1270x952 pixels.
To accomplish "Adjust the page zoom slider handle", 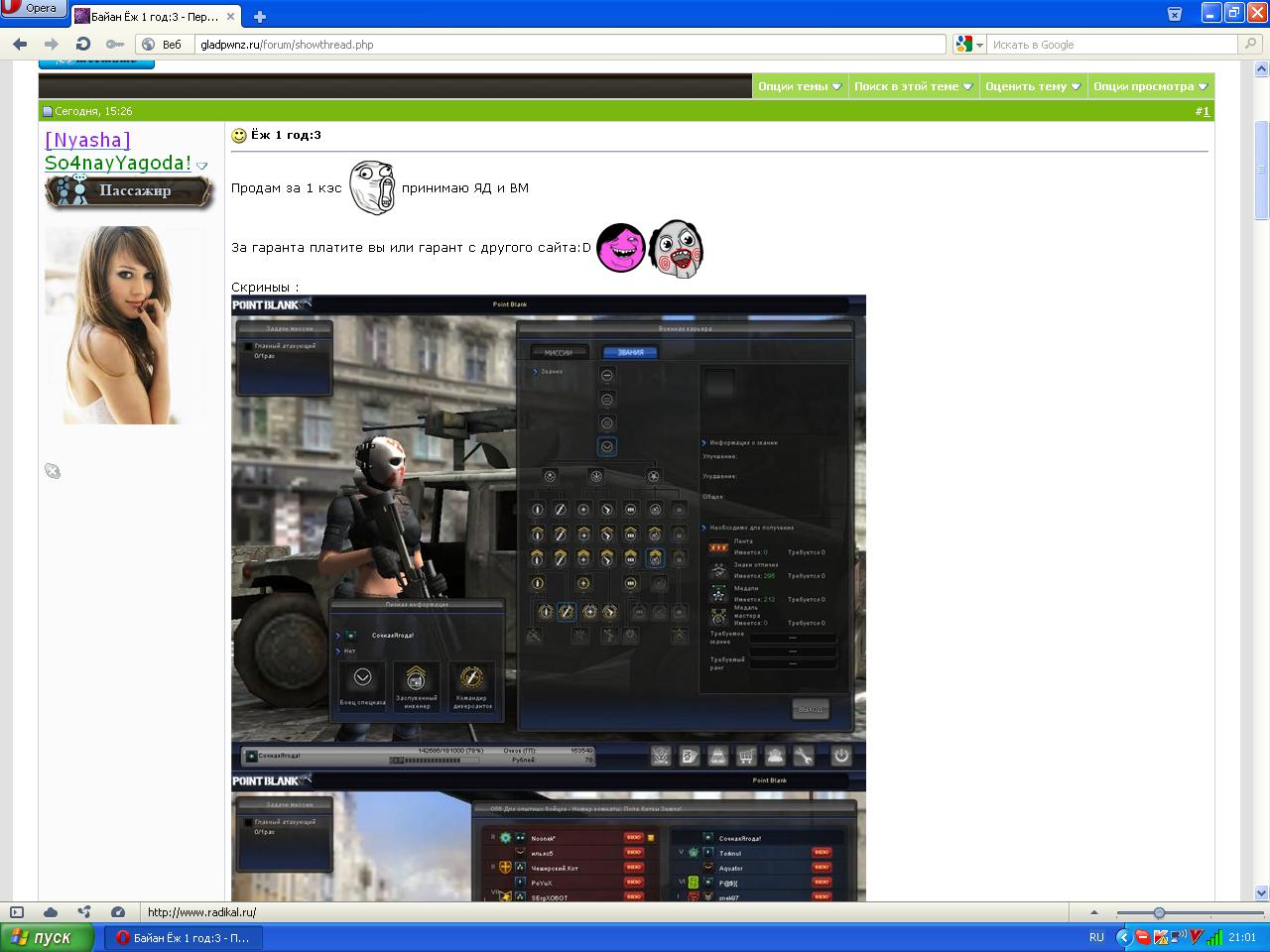I will [1158, 912].
